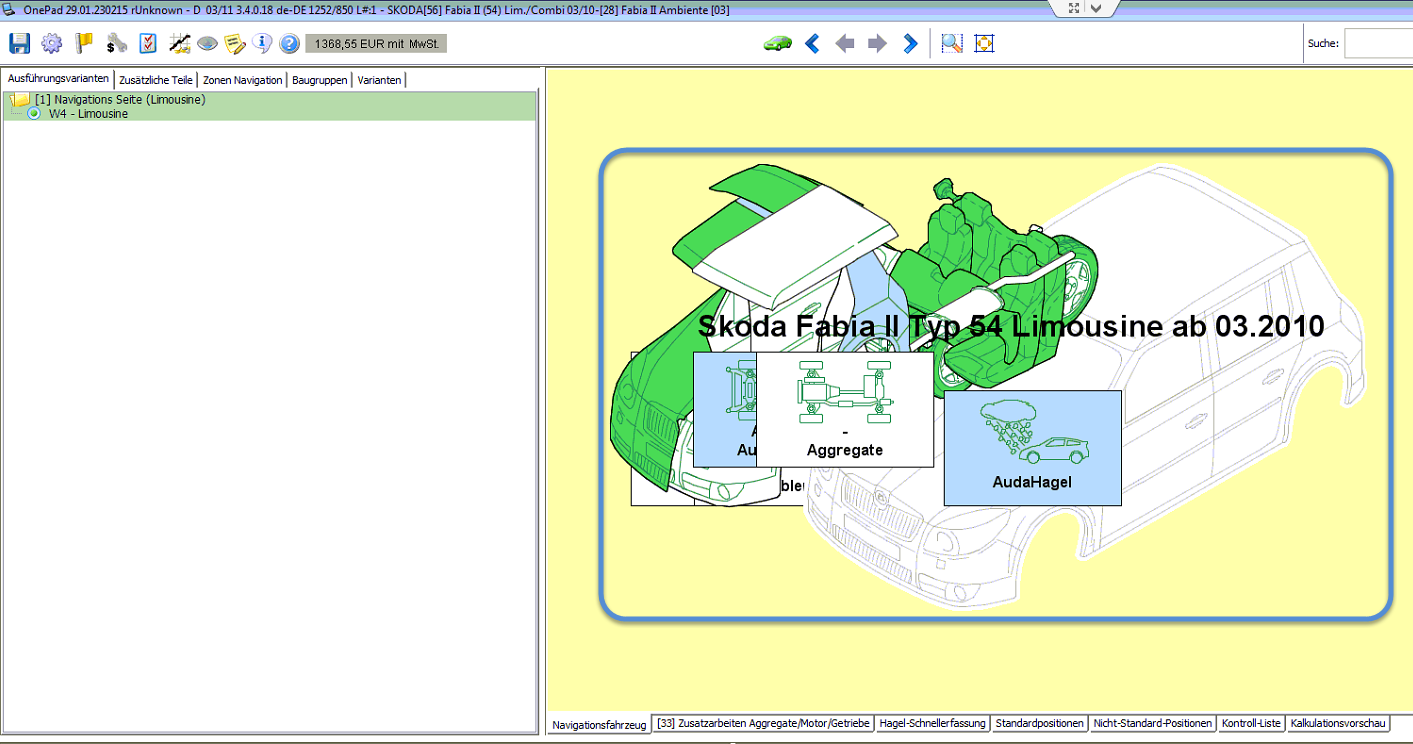Open the AudaHagel tile

click(x=1032, y=448)
